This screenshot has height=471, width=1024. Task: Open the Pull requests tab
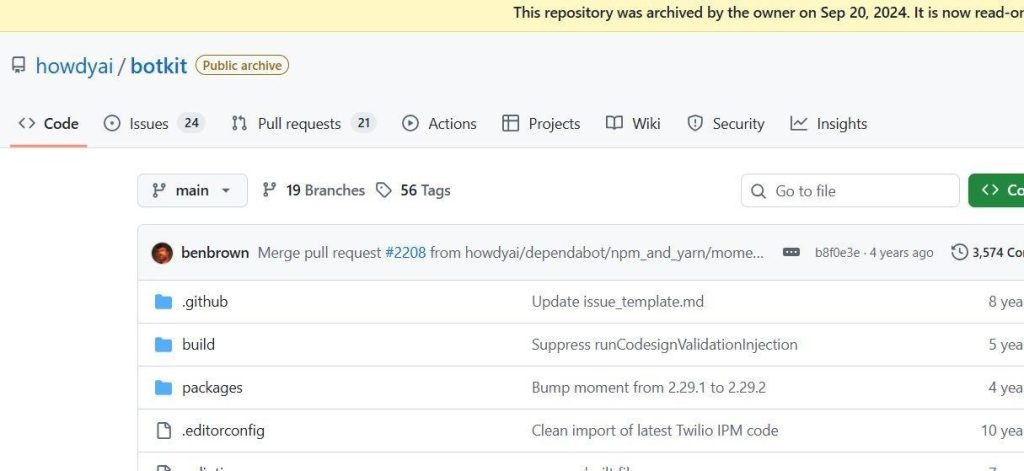click(x=302, y=124)
